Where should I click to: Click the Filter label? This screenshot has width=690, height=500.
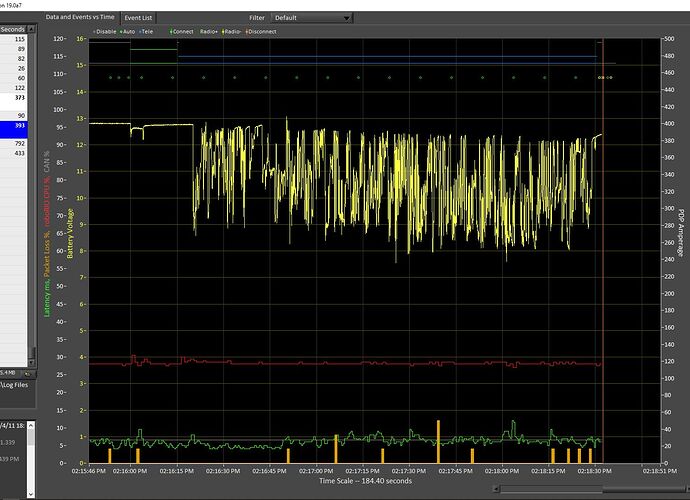257,18
